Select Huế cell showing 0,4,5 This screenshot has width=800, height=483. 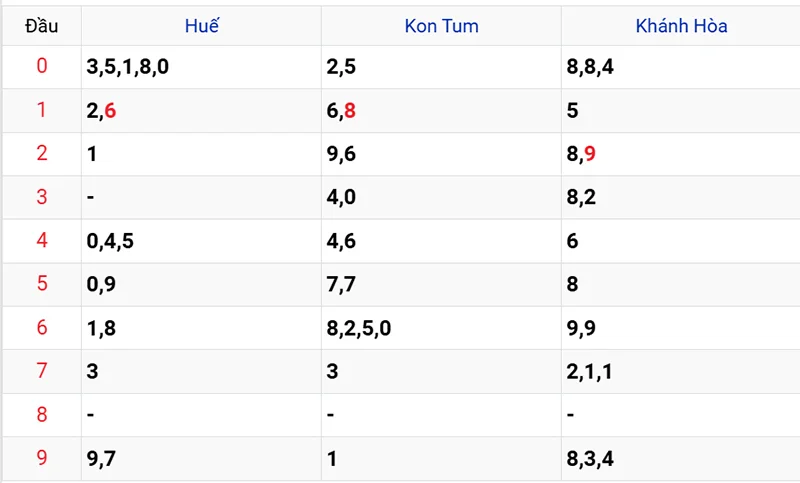[110, 241]
